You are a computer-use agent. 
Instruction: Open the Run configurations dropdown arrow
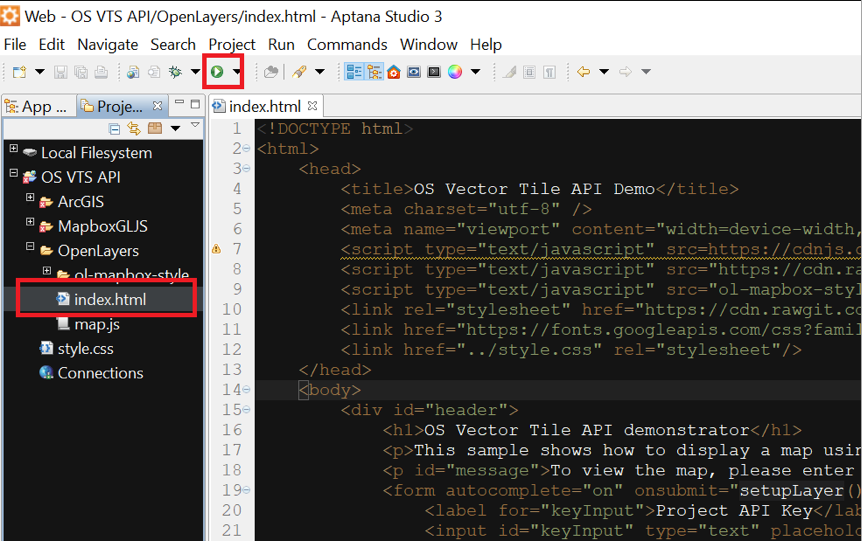tap(236, 71)
